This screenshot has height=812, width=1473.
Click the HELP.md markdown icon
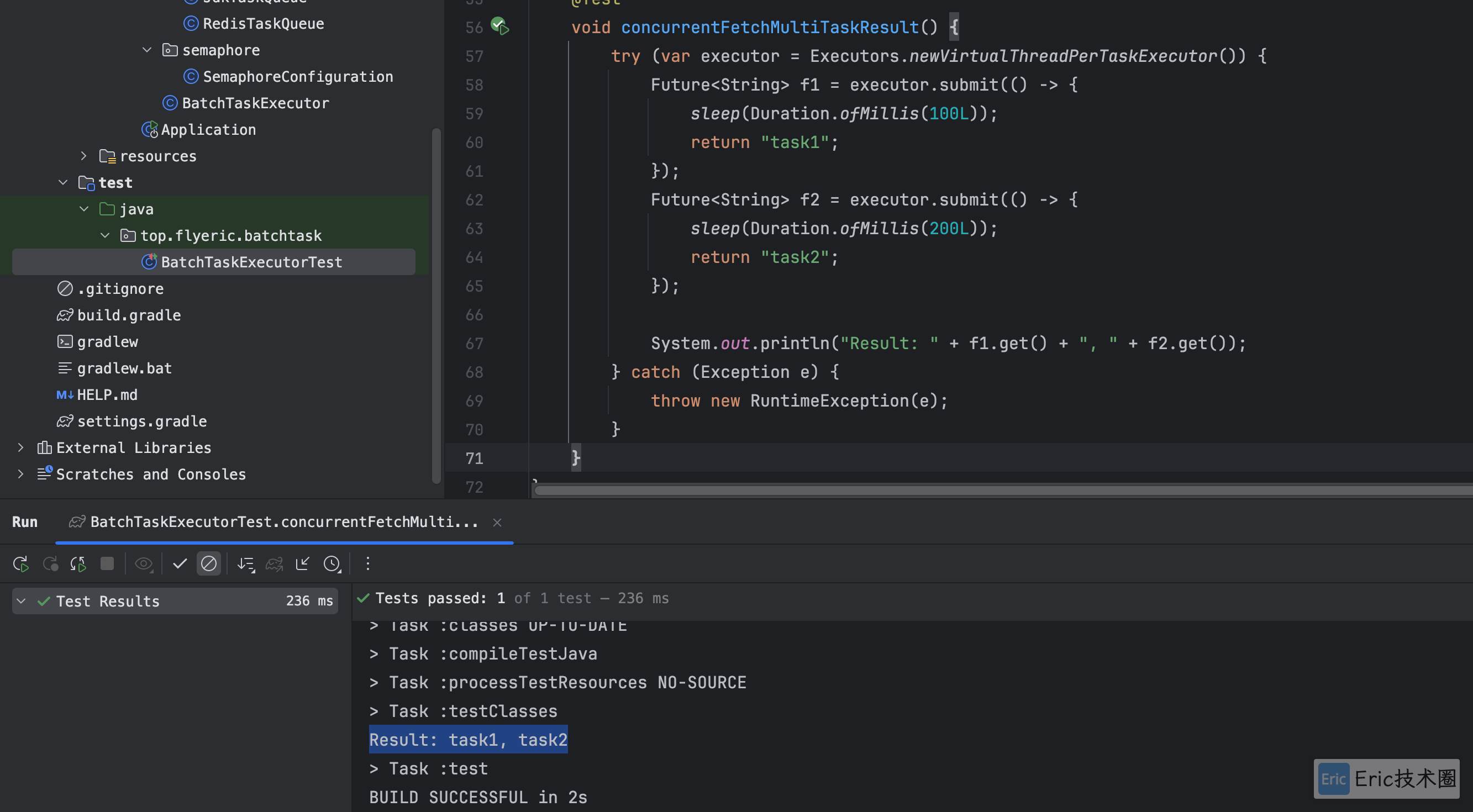click(x=65, y=394)
